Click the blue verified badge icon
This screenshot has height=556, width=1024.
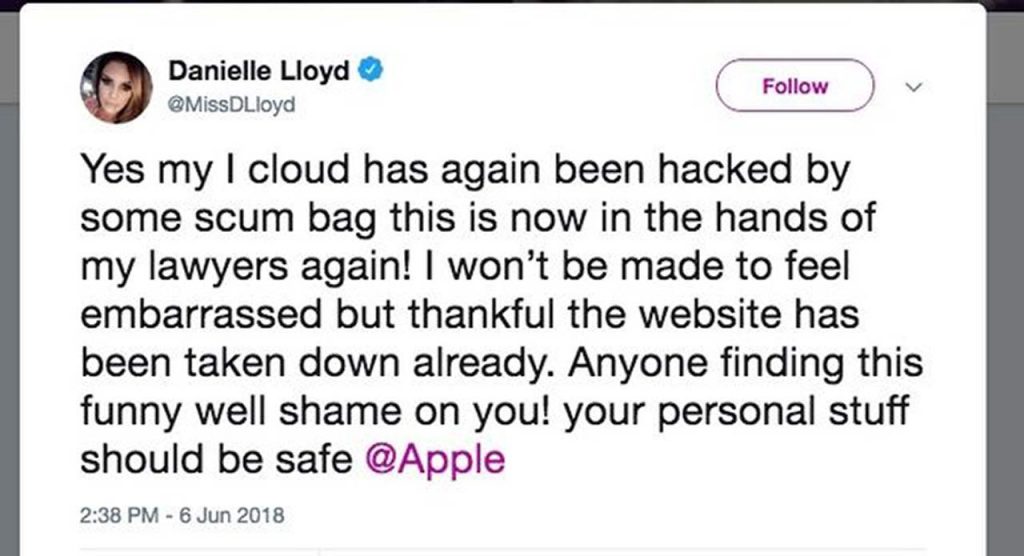(371, 71)
